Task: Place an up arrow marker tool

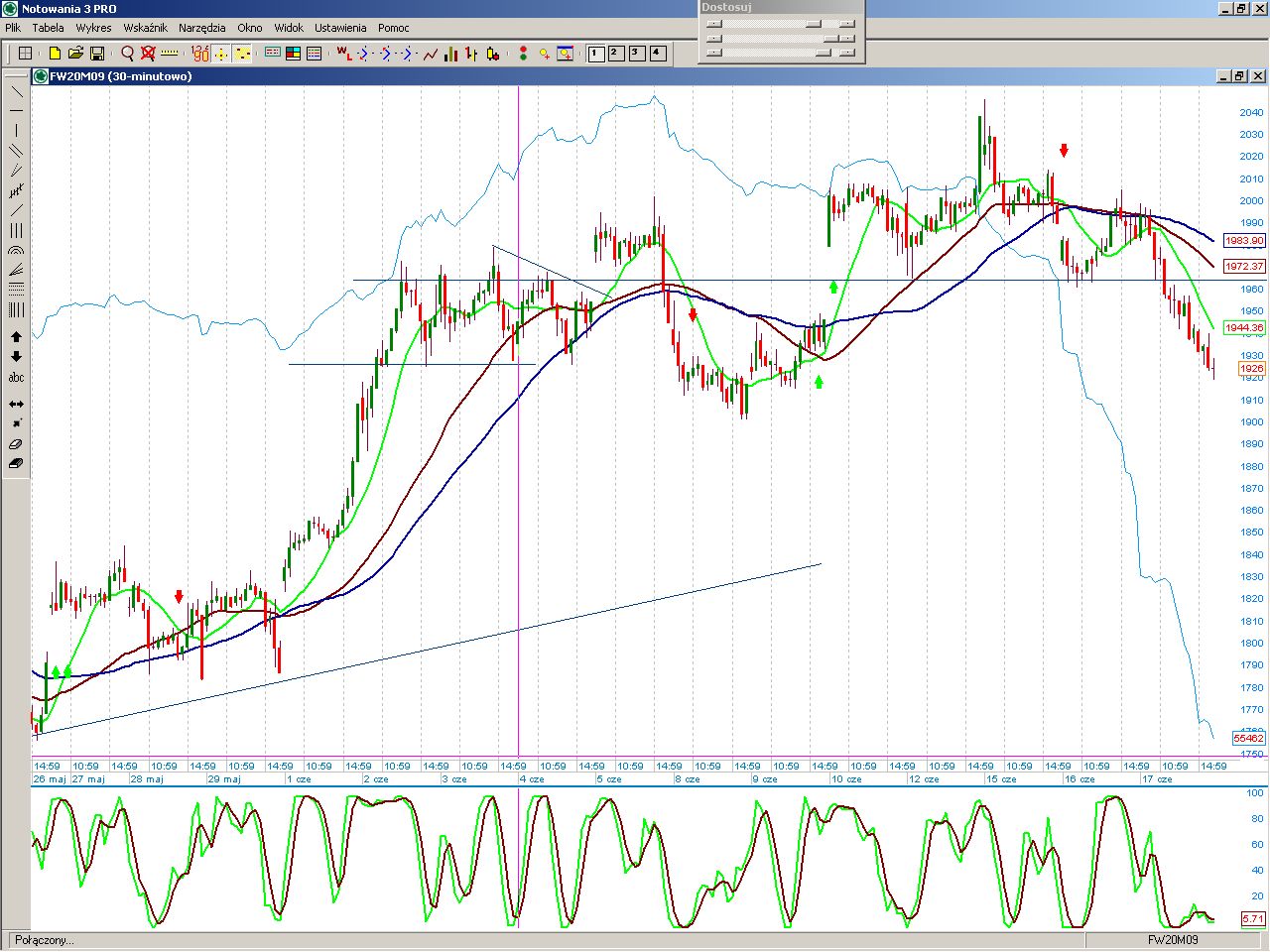Action: [x=16, y=337]
